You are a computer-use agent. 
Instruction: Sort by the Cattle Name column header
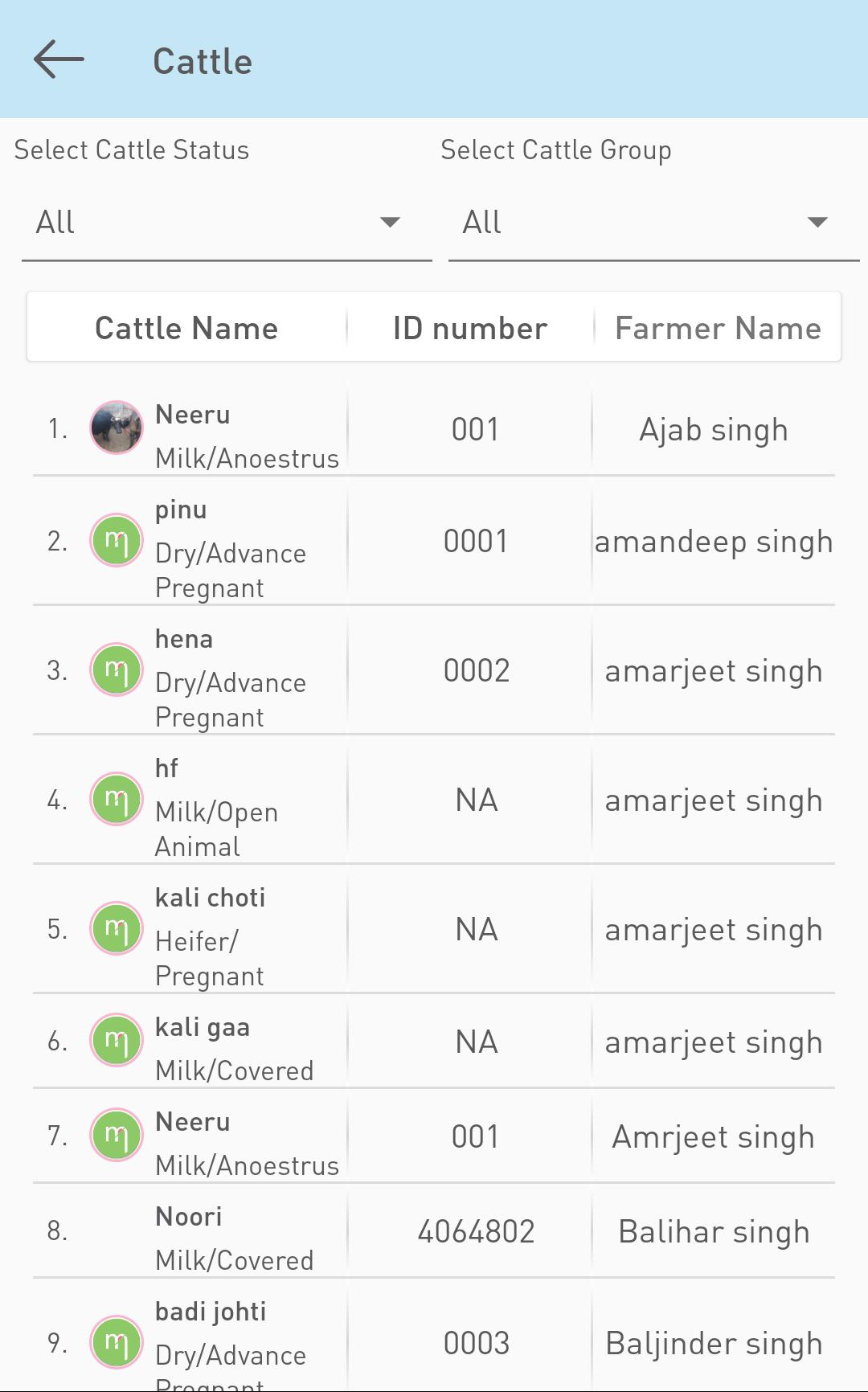pos(186,328)
